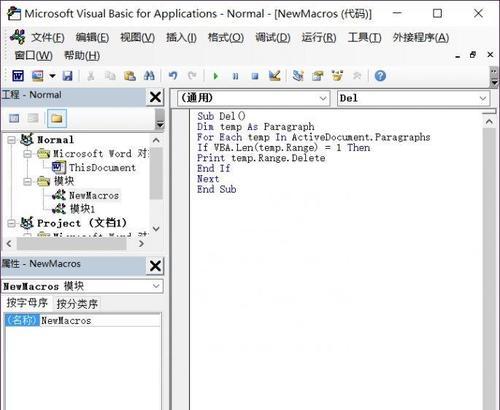Screen dimensions: 500x410
Task: Click the View Microsoft Word toolbar icon
Action: click(18, 76)
